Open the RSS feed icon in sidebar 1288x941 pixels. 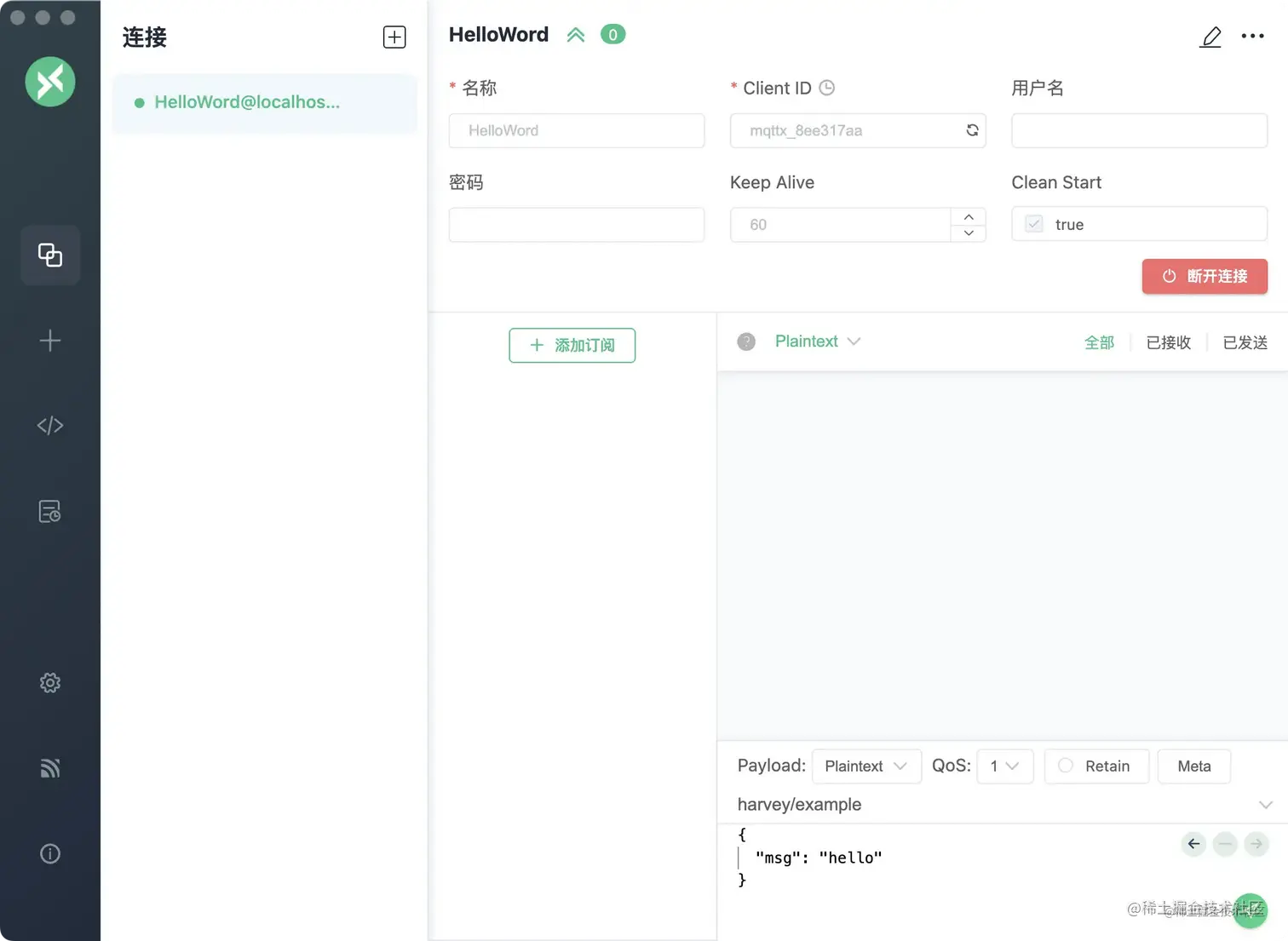click(50, 768)
